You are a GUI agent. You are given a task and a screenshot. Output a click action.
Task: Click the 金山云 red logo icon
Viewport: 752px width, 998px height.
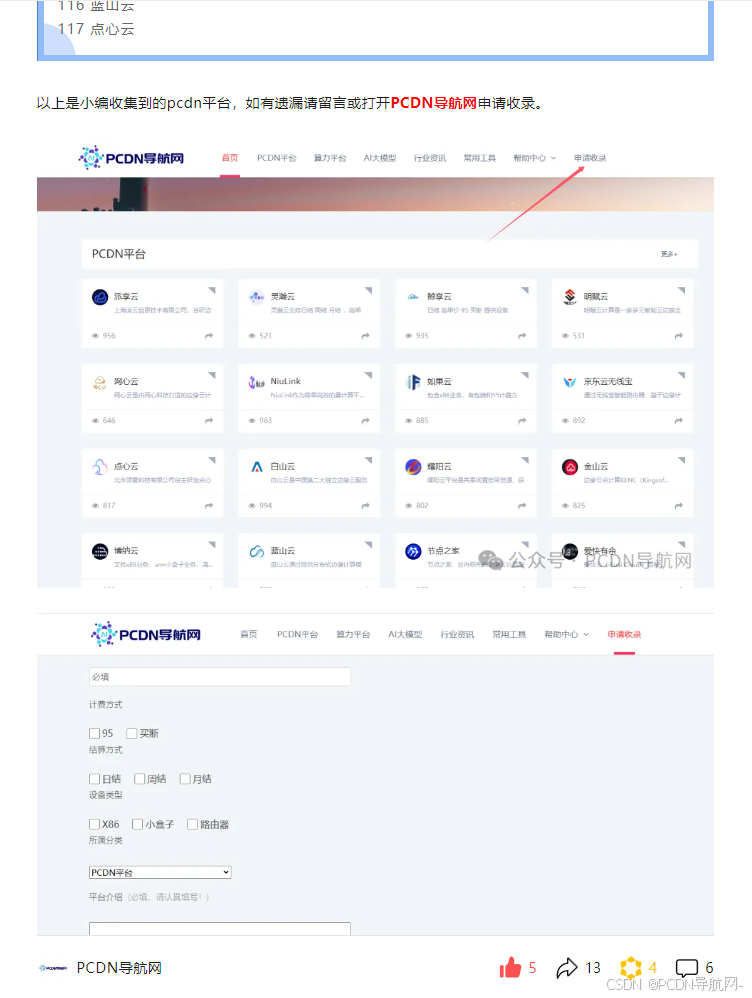click(x=570, y=467)
